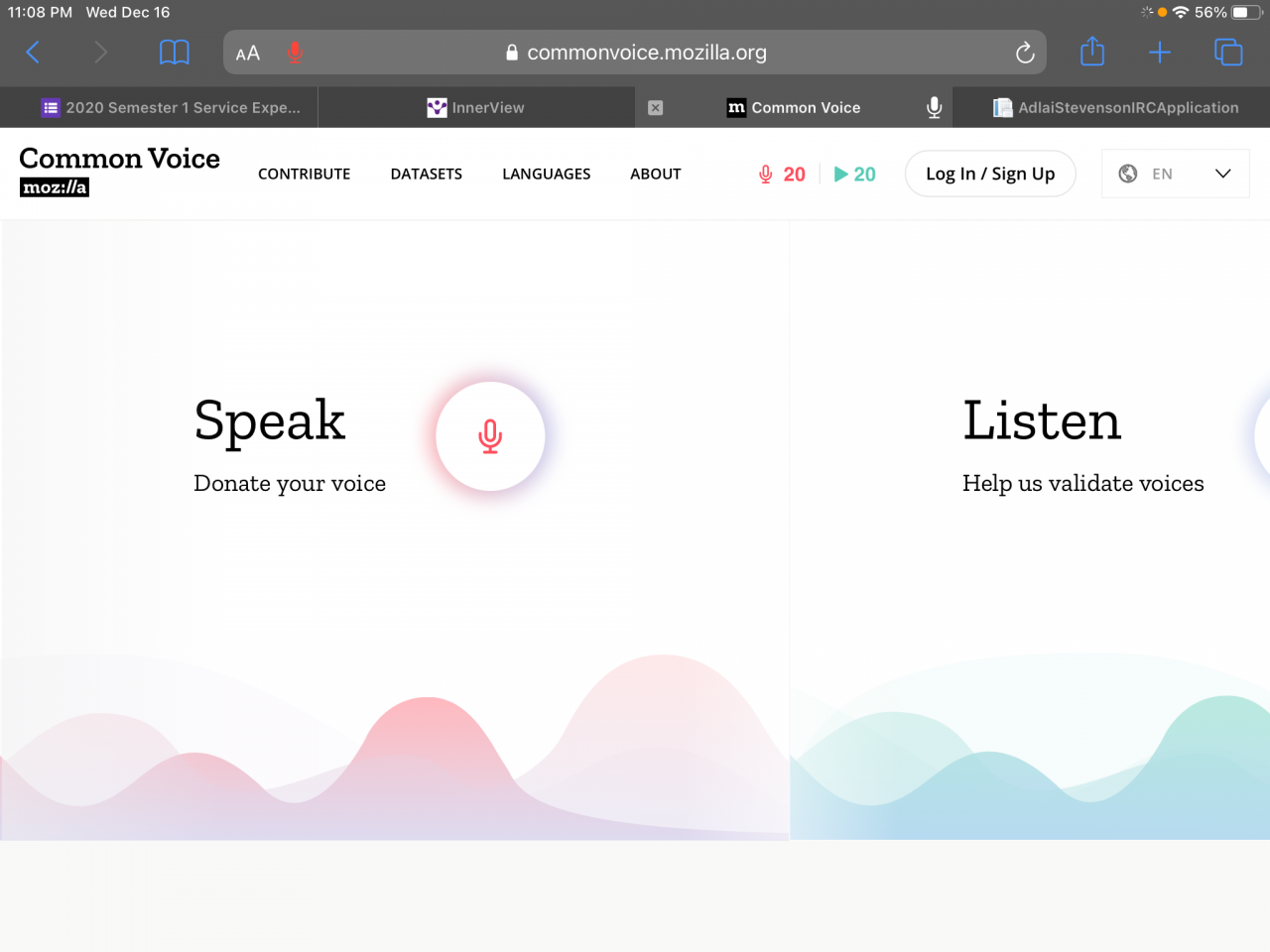Image resolution: width=1270 pixels, height=952 pixels.
Task: Click the globe icon in language selector
Action: (1128, 174)
